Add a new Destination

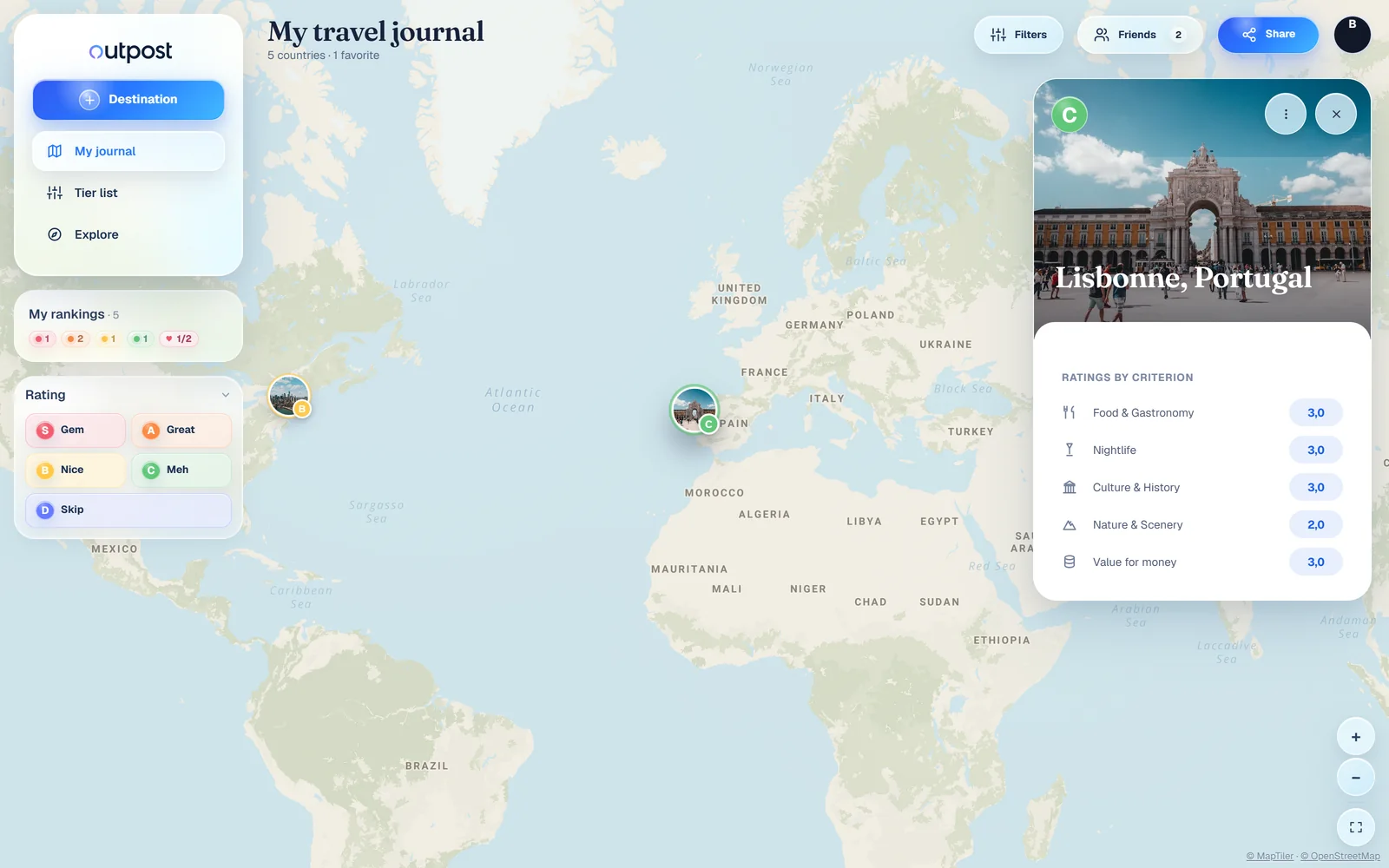tap(128, 100)
